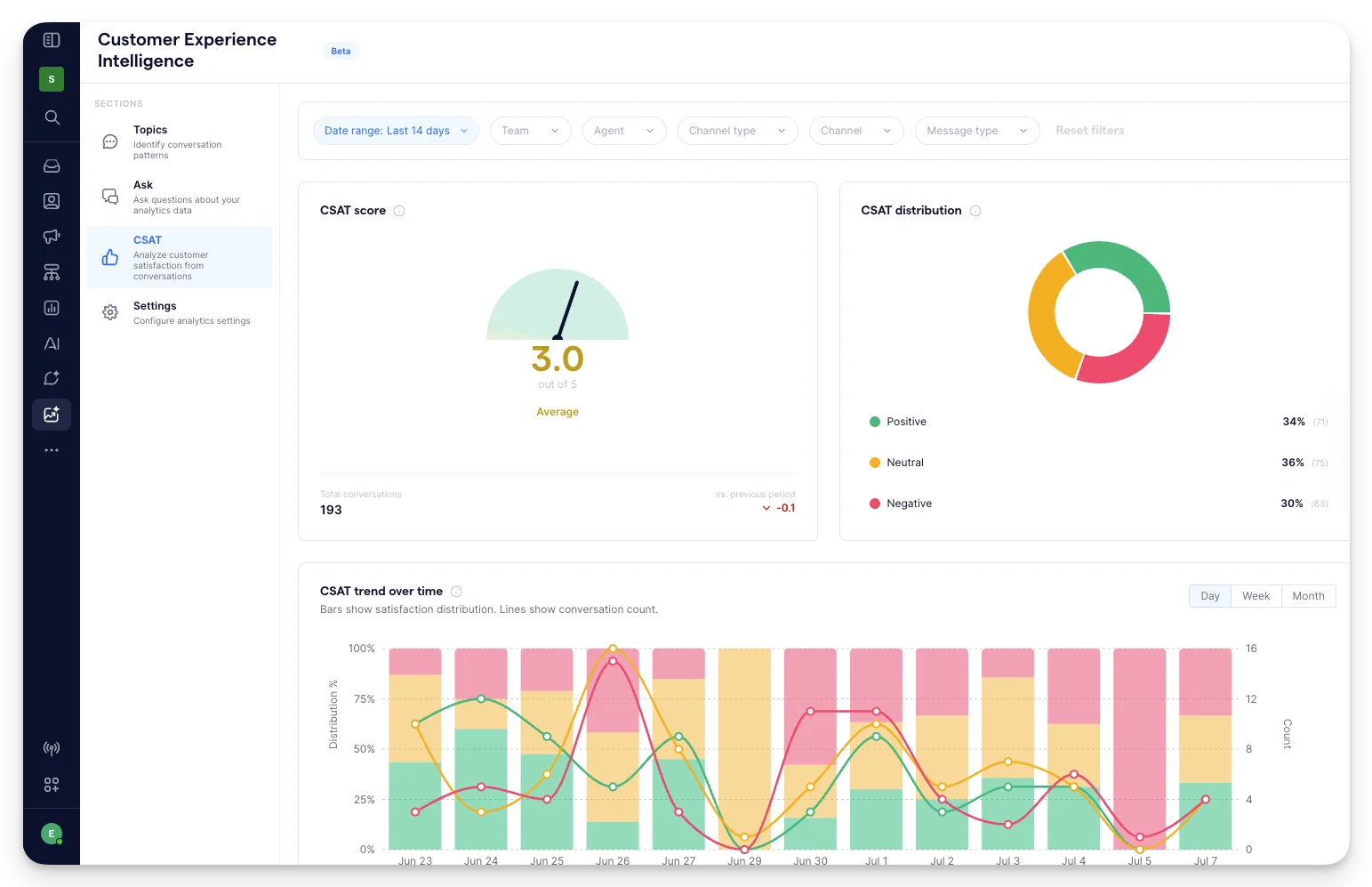Click the Topics speech bubble icon

(x=110, y=141)
